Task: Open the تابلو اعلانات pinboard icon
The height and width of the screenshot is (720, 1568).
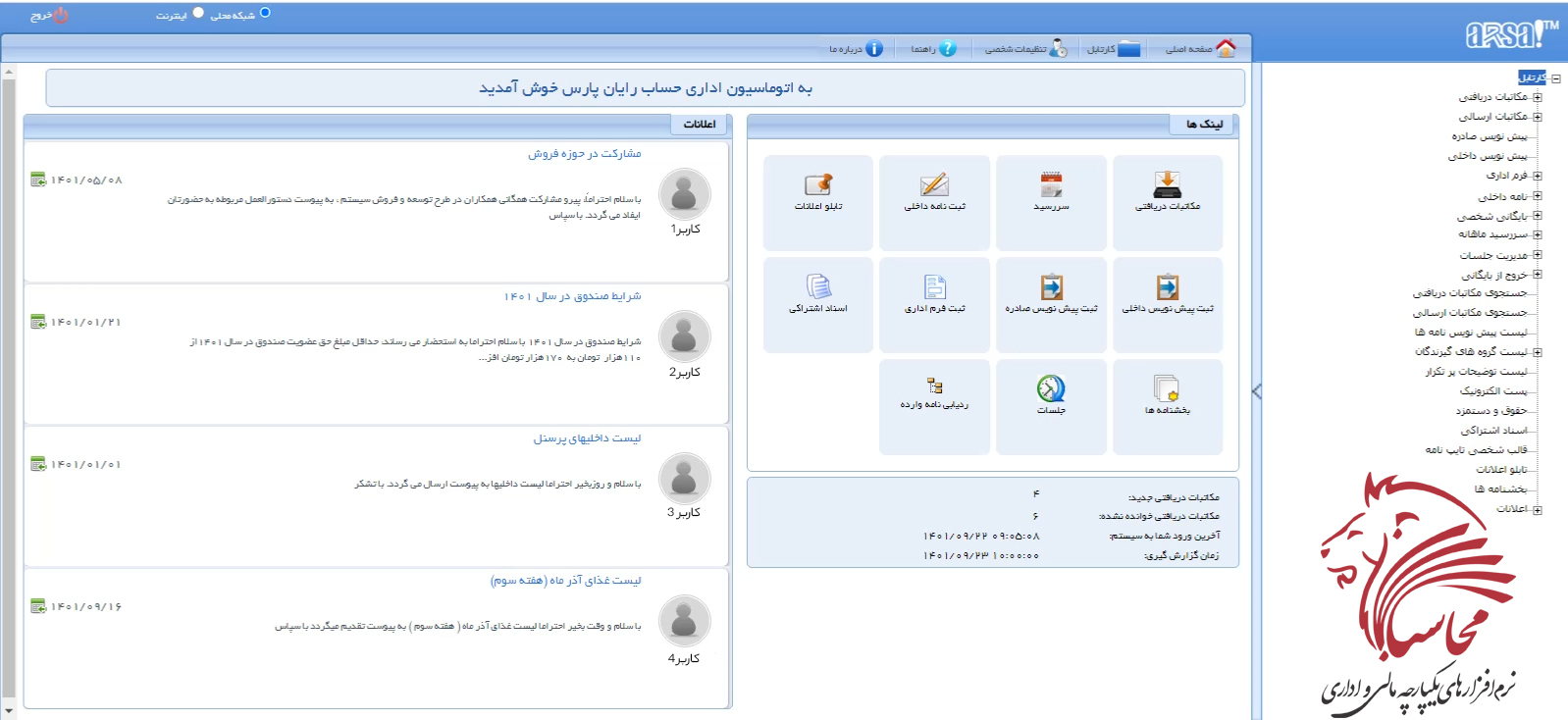Action: click(818, 184)
